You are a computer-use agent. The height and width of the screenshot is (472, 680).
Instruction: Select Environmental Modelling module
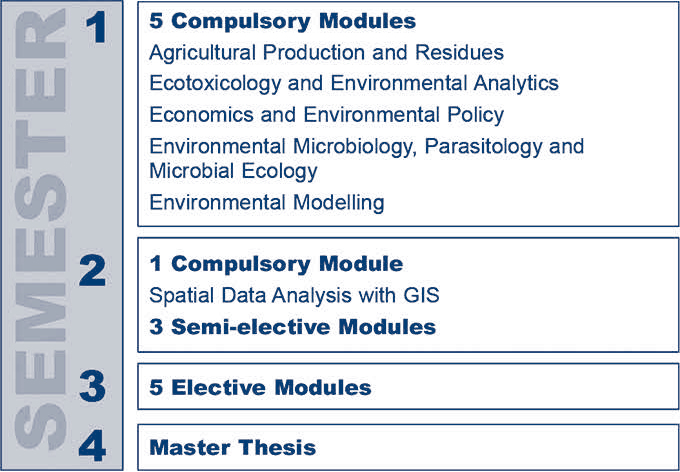click(267, 202)
